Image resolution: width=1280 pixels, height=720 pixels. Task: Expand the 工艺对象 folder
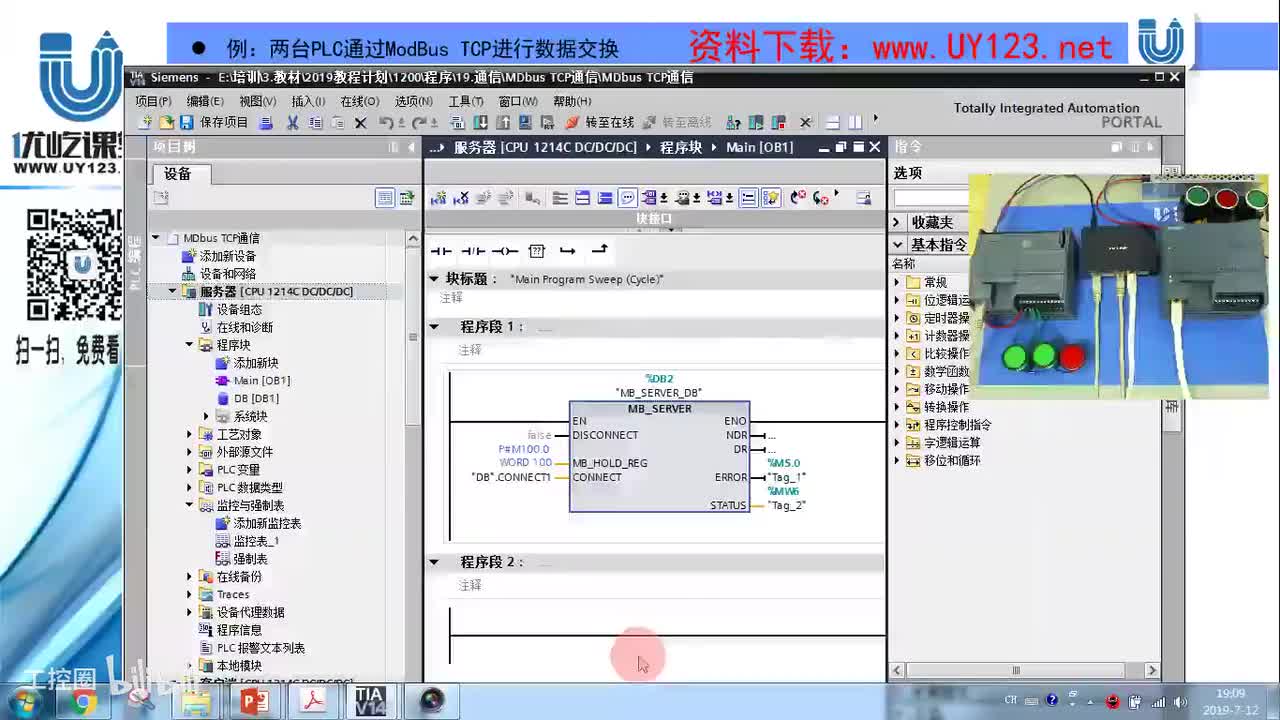tap(190, 434)
